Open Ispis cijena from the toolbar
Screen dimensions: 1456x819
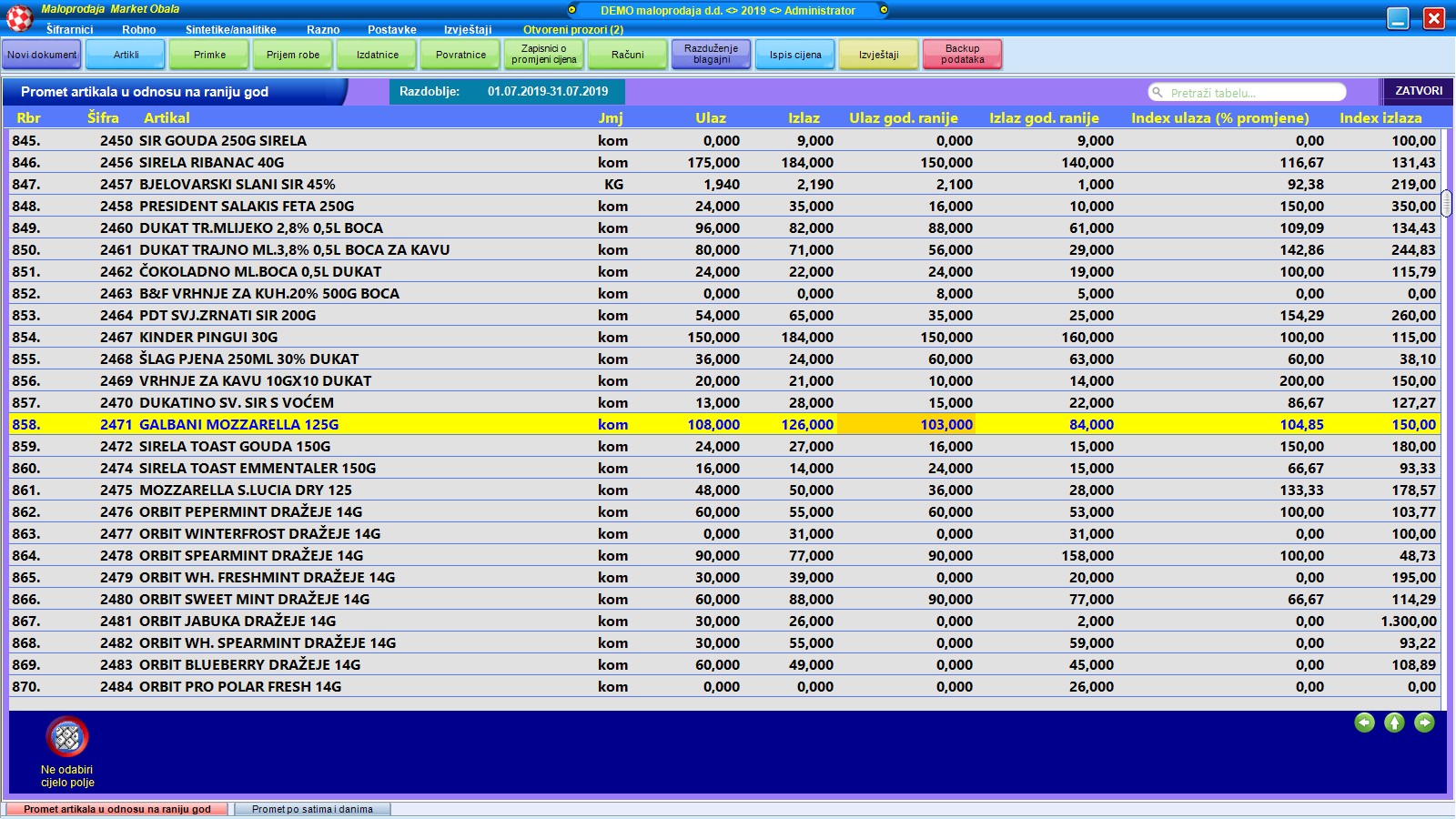794,55
